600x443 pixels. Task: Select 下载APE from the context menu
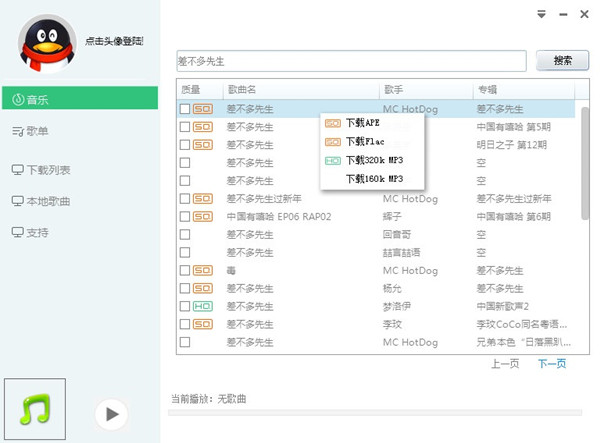click(x=362, y=123)
